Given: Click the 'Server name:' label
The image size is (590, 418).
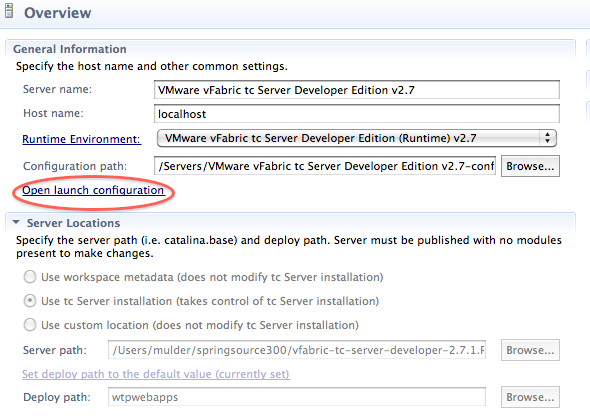Looking at the screenshot, I should click(x=57, y=90).
